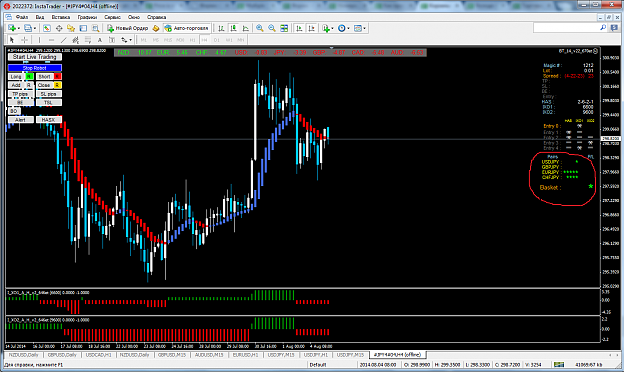Toggle the Авто-торговля button
Screen dimensions: 625x372
187,28
